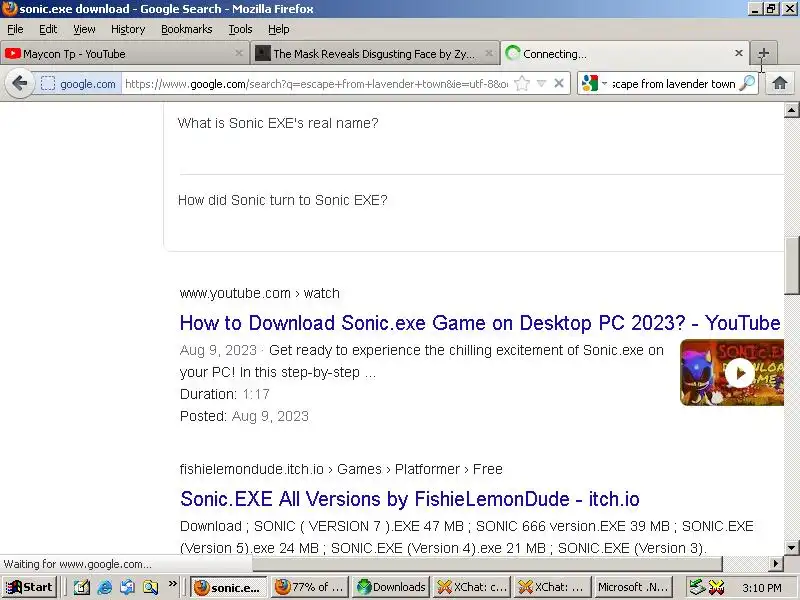The image size is (800, 600).
Task: Open the History menu
Action: [x=128, y=30]
